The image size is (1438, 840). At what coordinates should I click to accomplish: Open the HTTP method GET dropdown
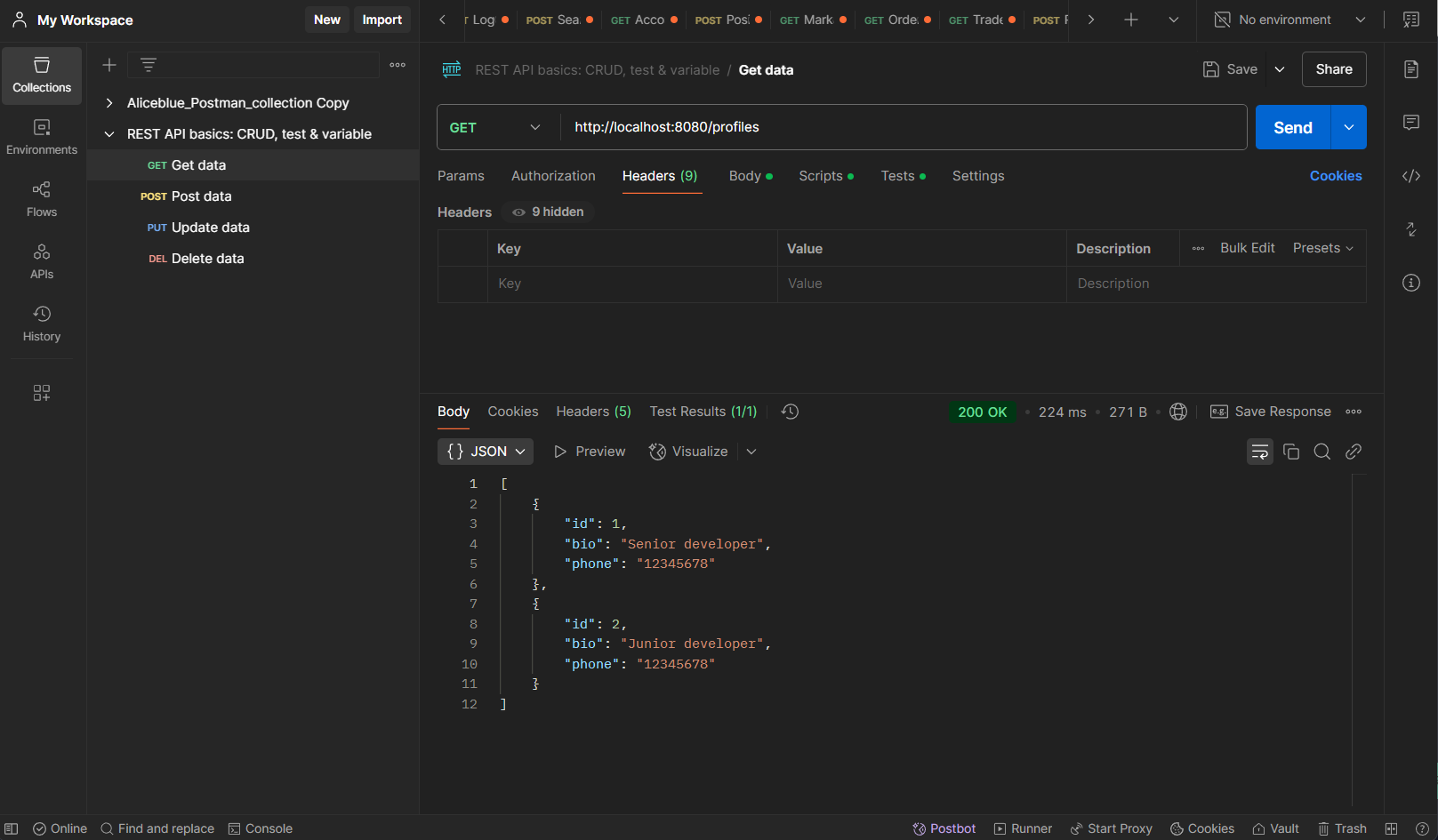(x=495, y=127)
